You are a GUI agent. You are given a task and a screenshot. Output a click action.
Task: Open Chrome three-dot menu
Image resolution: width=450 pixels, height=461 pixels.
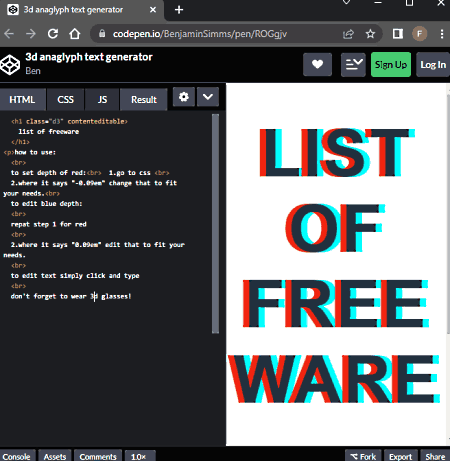(442, 34)
